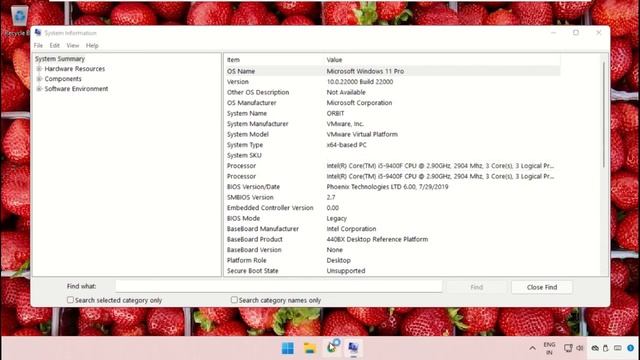Click the Find button
Screen dimensions: 640x360
(476, 287)
